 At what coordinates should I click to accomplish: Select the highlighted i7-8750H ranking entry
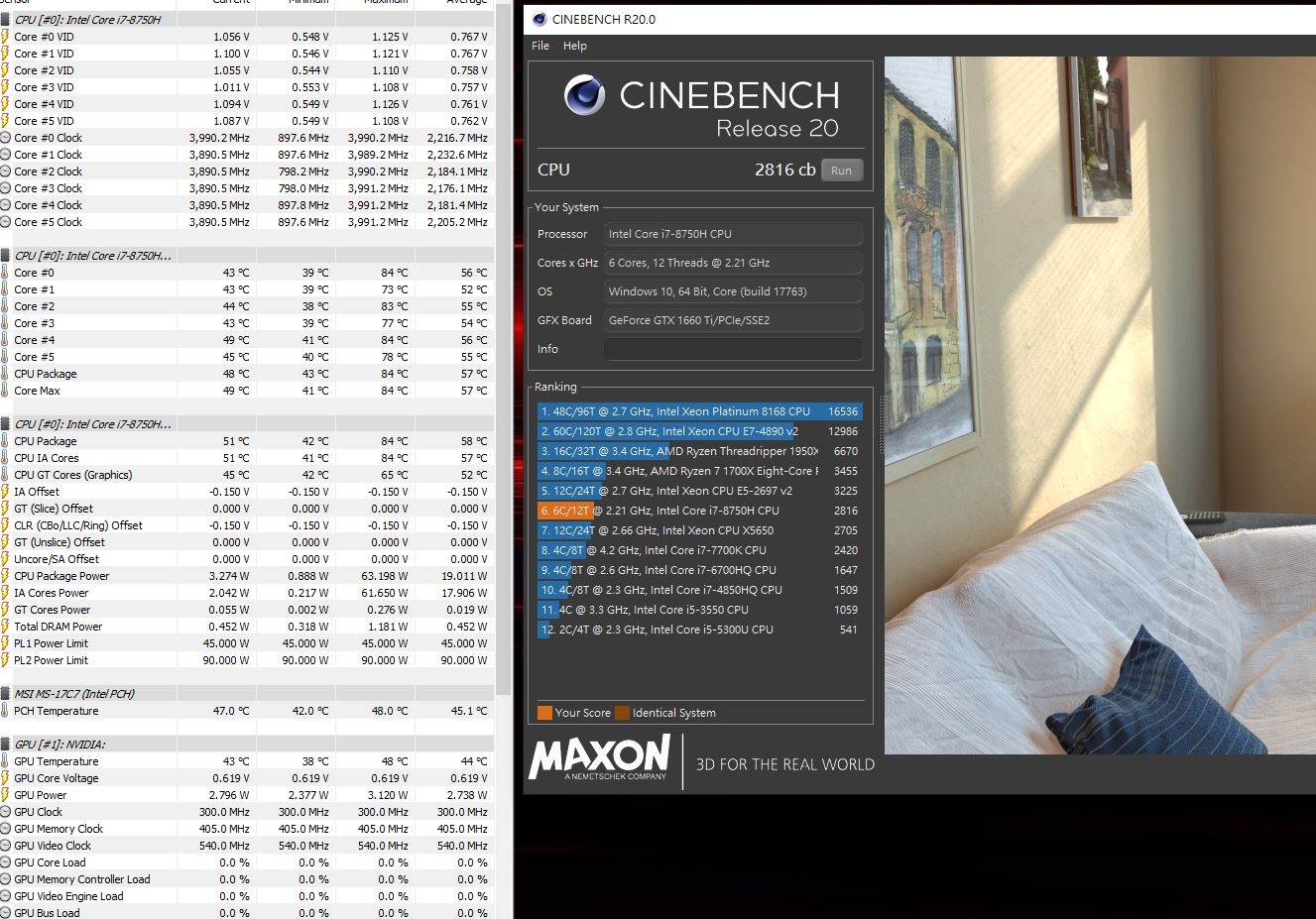click(x=699, y=511)
